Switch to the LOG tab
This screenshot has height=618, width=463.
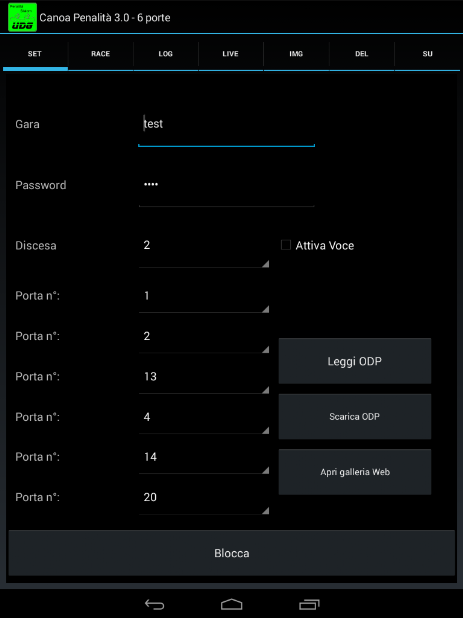click(x=165, y=54)
